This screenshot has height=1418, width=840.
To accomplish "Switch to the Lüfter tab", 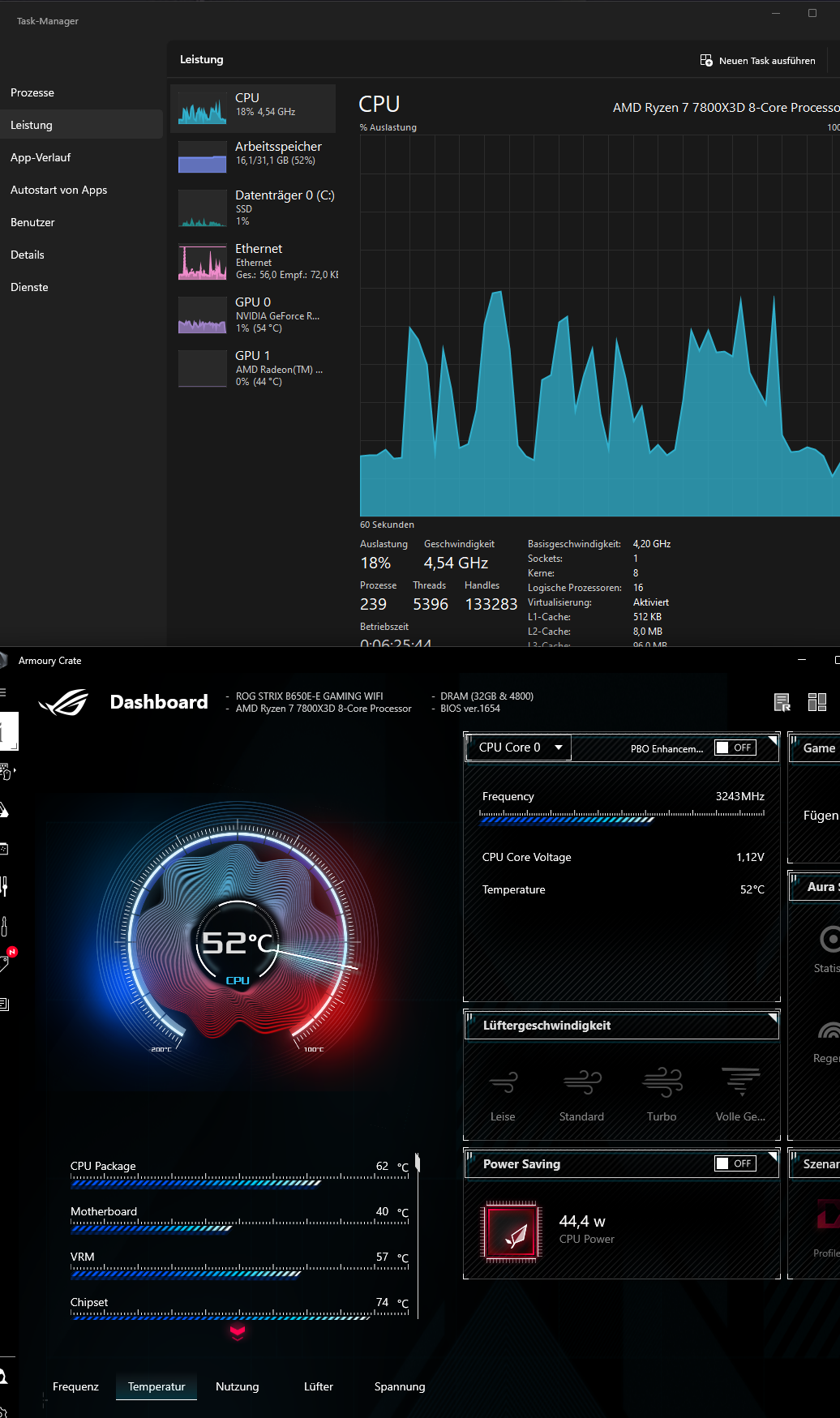I will point(319,1386).
